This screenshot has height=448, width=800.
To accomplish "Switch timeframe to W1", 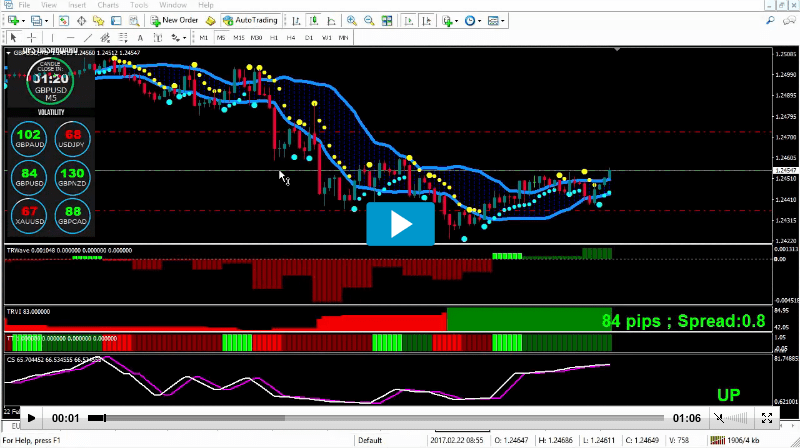I will click(327, 37).
